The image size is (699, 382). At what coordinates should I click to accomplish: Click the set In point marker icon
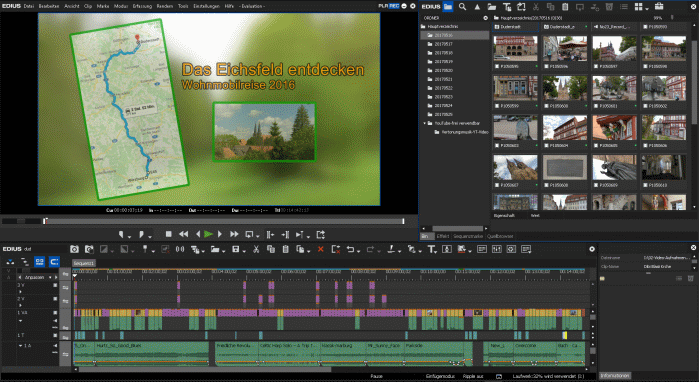point(121,234)
